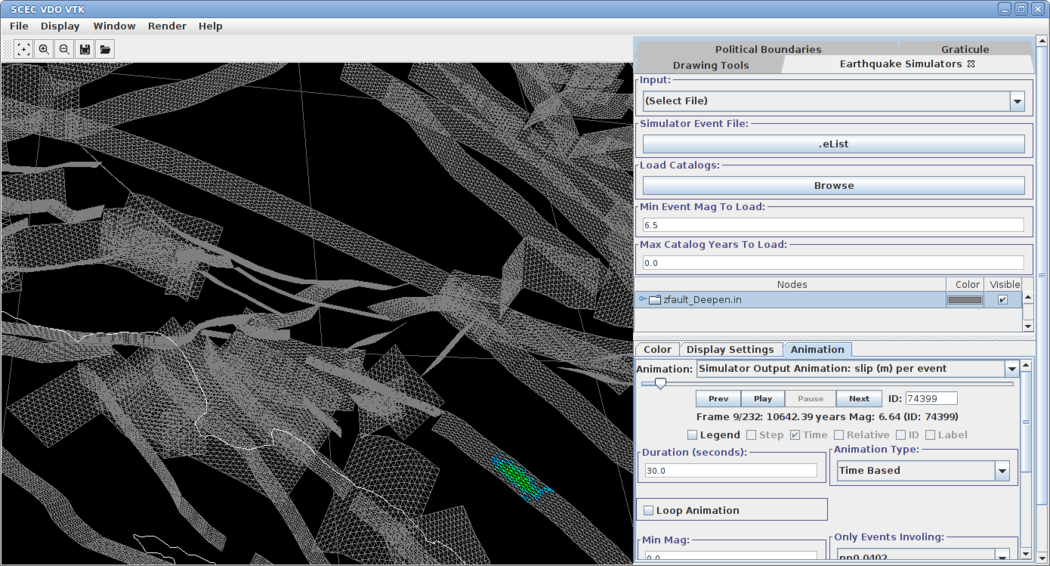Click the zoom out magnifier icon
The height and width of the screenshot is (566, 1050).
click(64, 49)
